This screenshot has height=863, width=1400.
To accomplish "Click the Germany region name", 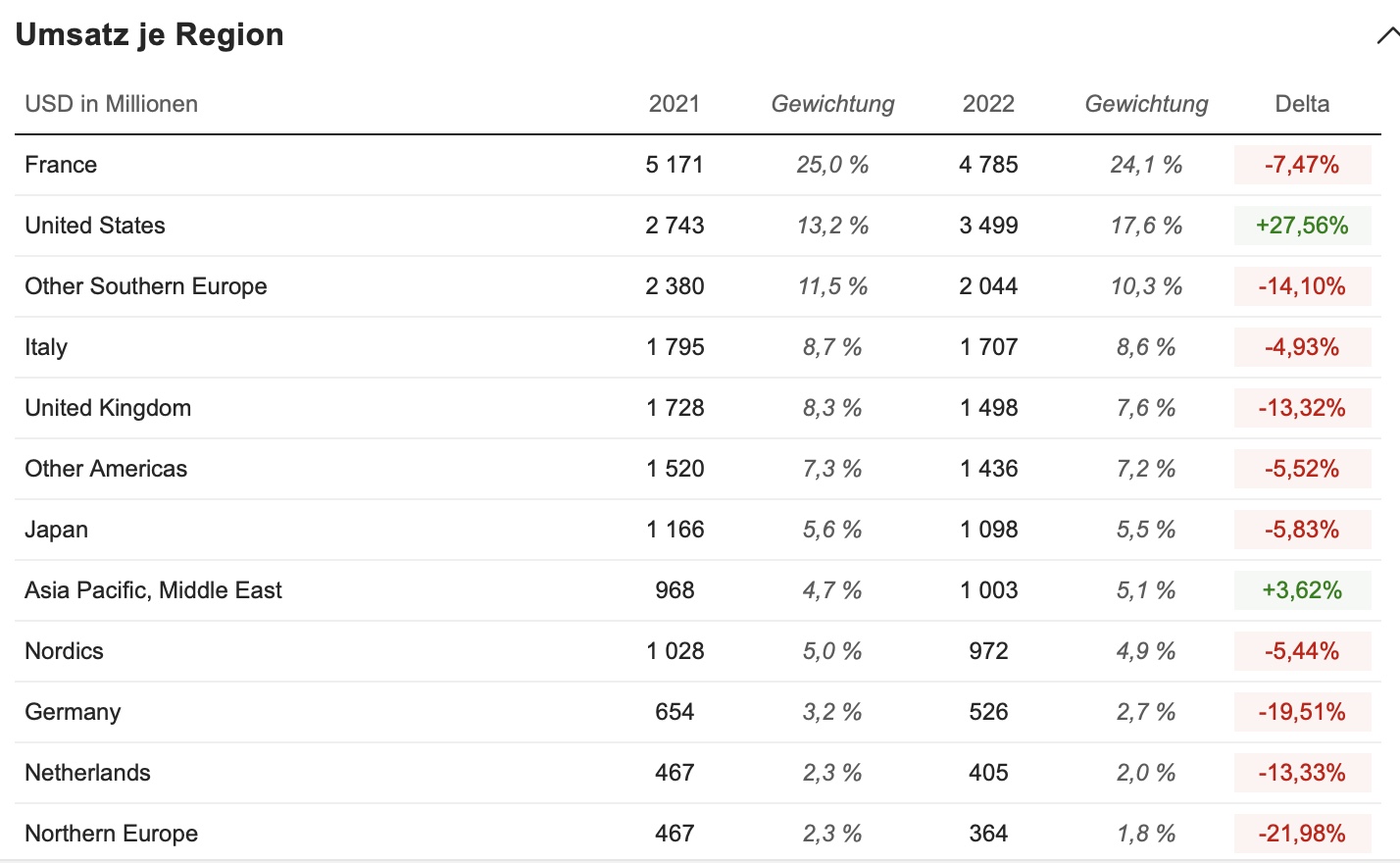I will pos(73,712).
